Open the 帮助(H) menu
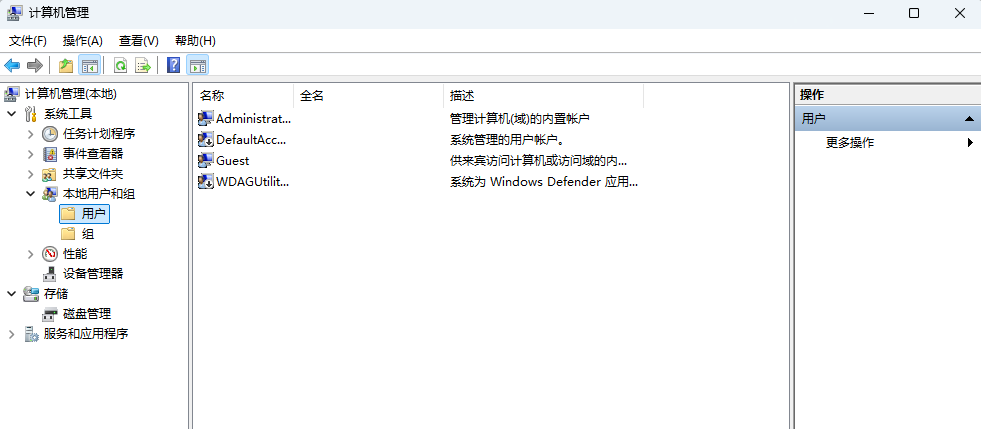The width and height of the screenshot is (981, 429). point(195,41)
